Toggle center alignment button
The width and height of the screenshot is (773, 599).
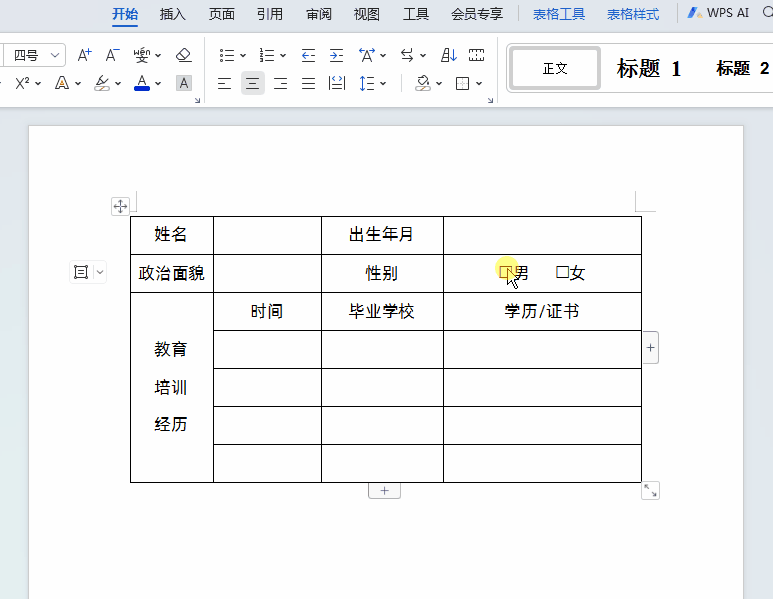tap(252, 83)
